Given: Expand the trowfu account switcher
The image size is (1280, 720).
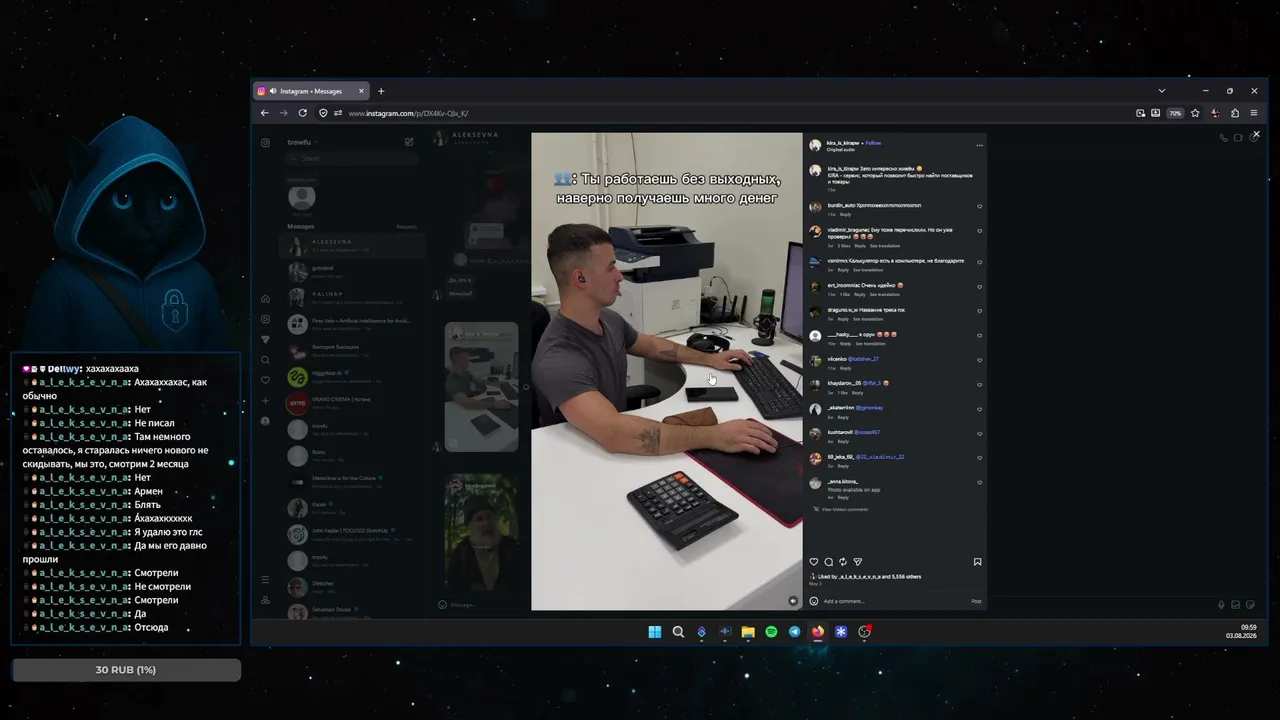Looking at the screenshot, I should pos(303,142).
